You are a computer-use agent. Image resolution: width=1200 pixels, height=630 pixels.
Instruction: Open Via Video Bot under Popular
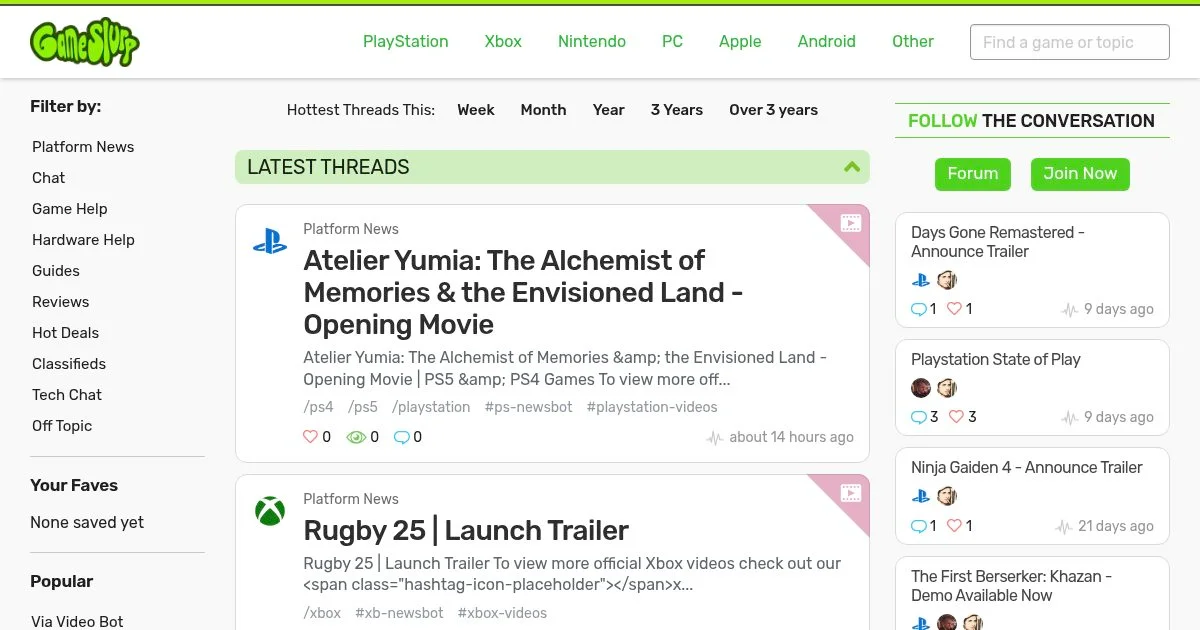click(x=77, y=621)
